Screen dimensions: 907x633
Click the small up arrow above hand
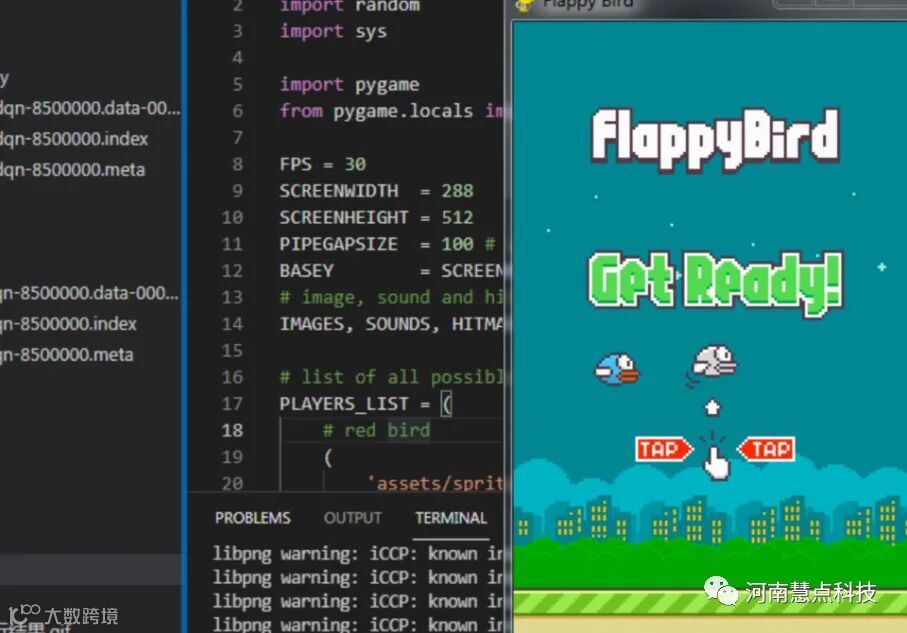(713, 407)
